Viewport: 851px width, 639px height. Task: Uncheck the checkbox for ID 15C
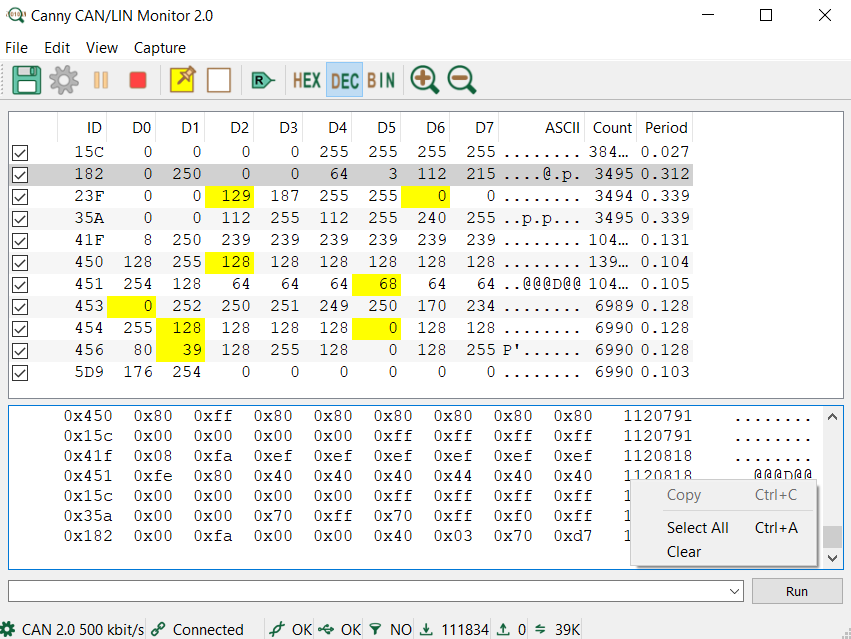20,153
